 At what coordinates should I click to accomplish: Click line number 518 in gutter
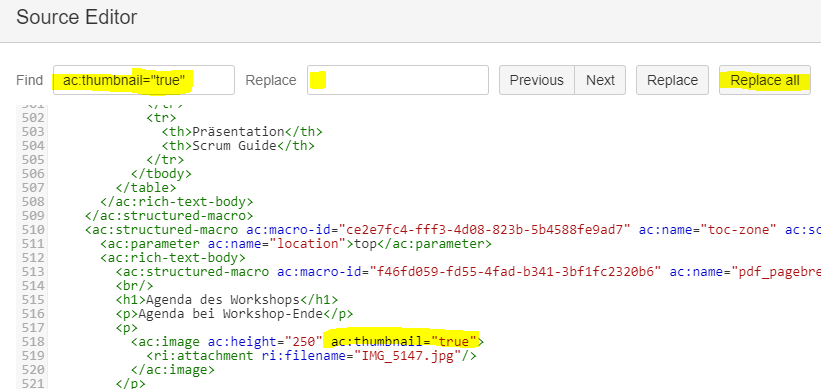click(33, 342)
